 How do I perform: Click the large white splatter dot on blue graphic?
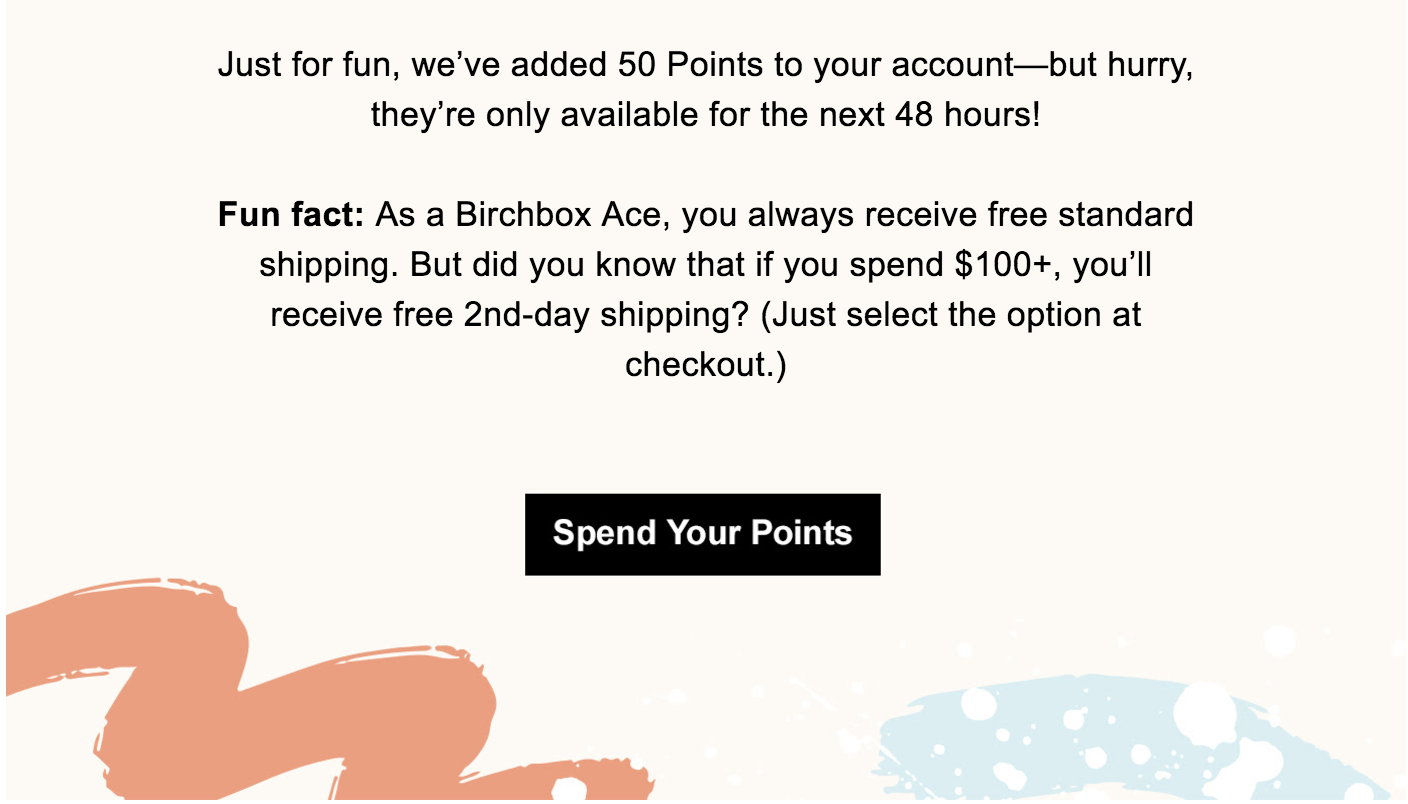click(1205, 713)
